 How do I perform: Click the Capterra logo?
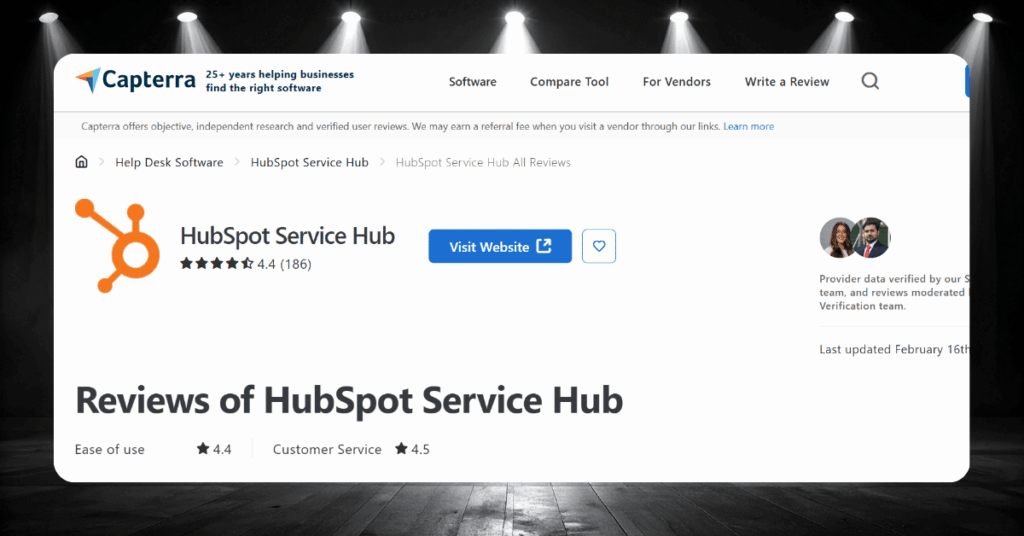[135, 80]
